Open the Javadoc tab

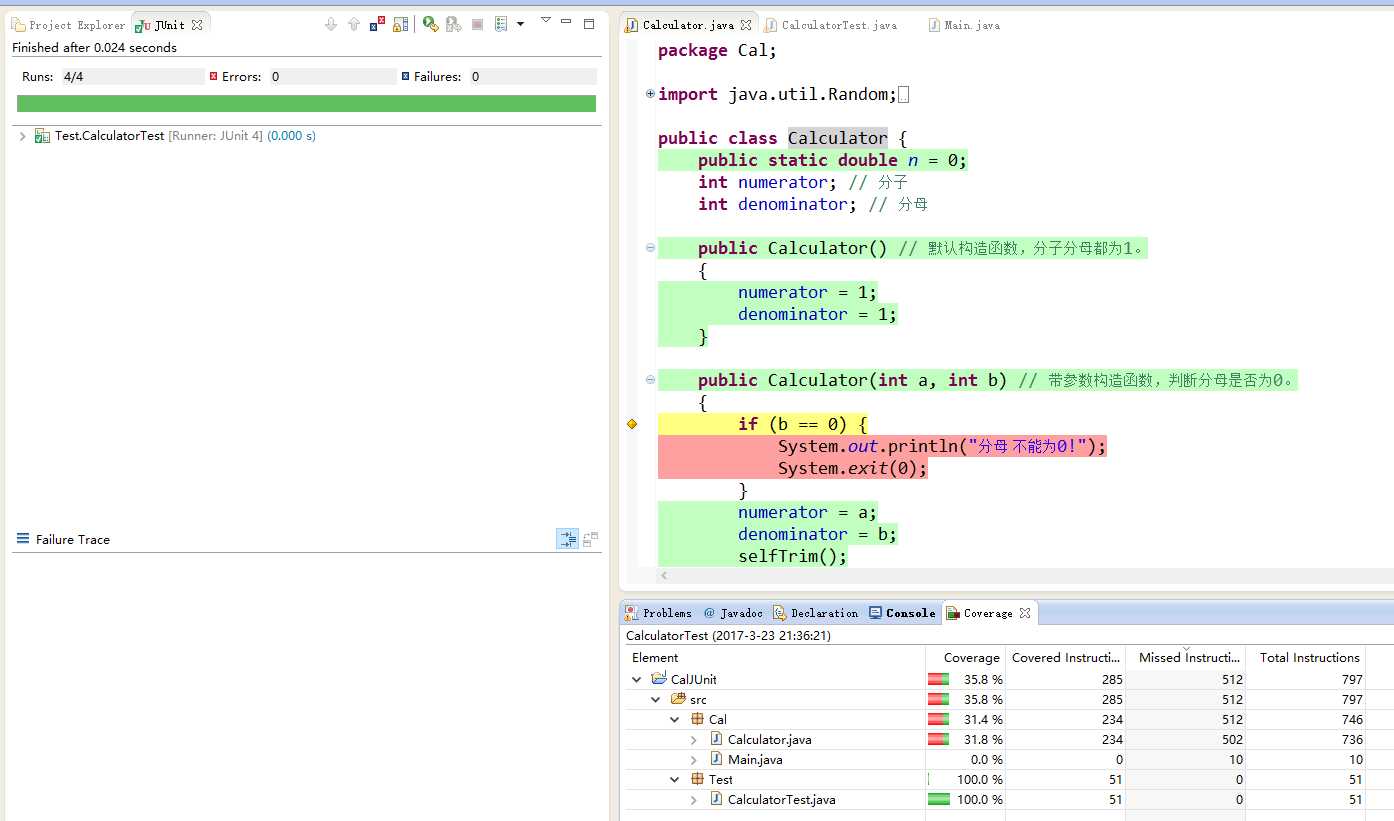click(x=731, y=613)
